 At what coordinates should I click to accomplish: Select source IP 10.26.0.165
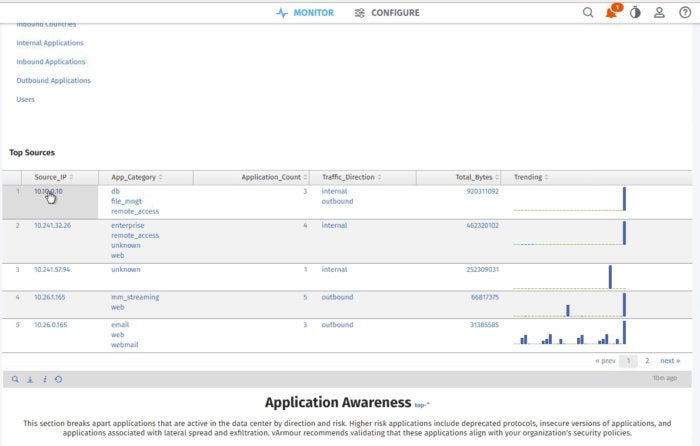[50, 325]
